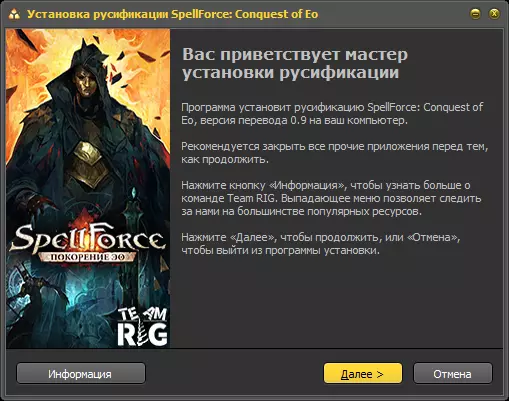Open the Информация dropdown menu
The height and width of the screenshot is (401, 509).
pyautogui.click(x=81, y=373)
